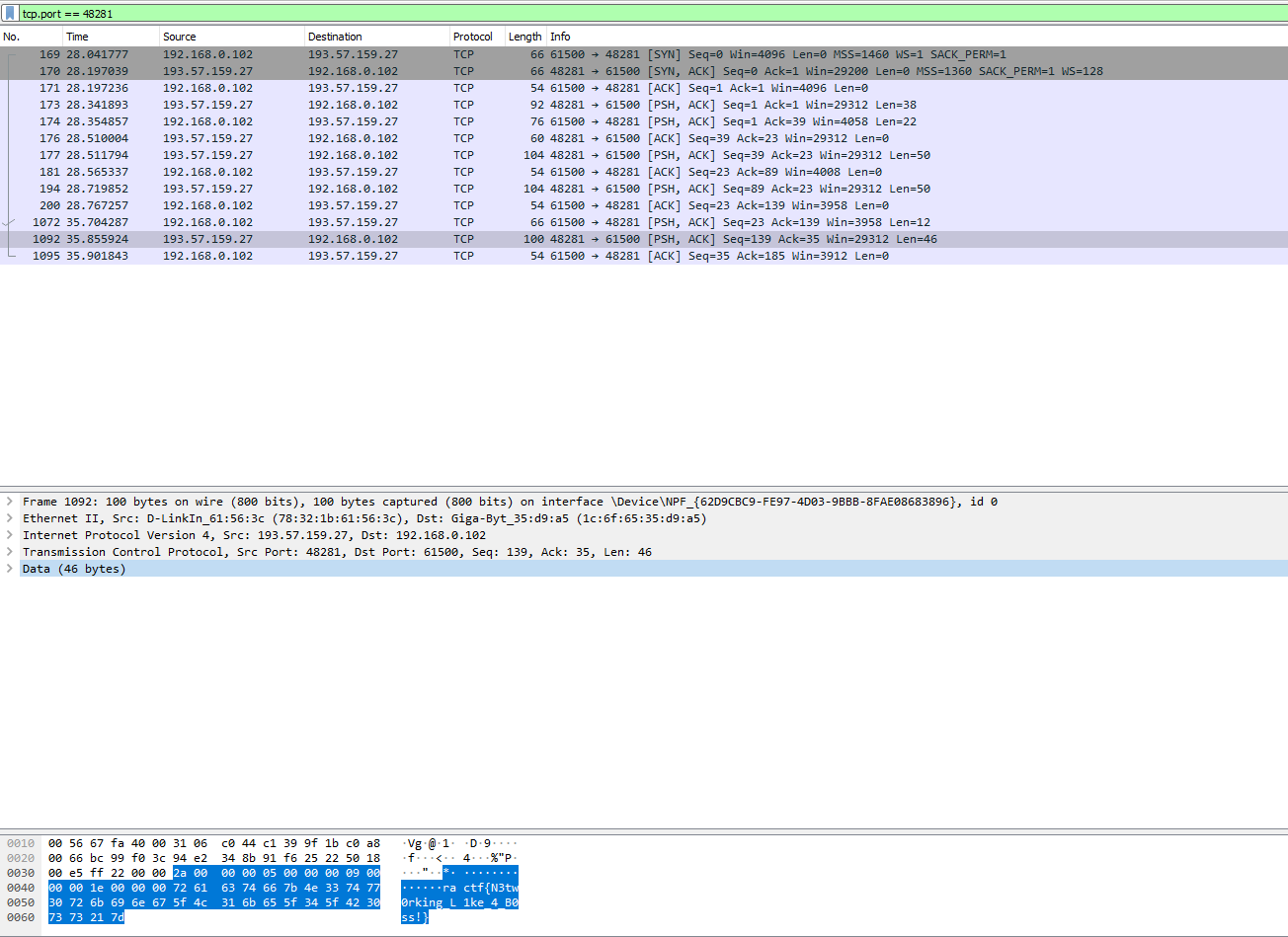Select packet 1092 with Len=46
The width and height of the screenshot is (1288, 937).
tap(644, 239)
